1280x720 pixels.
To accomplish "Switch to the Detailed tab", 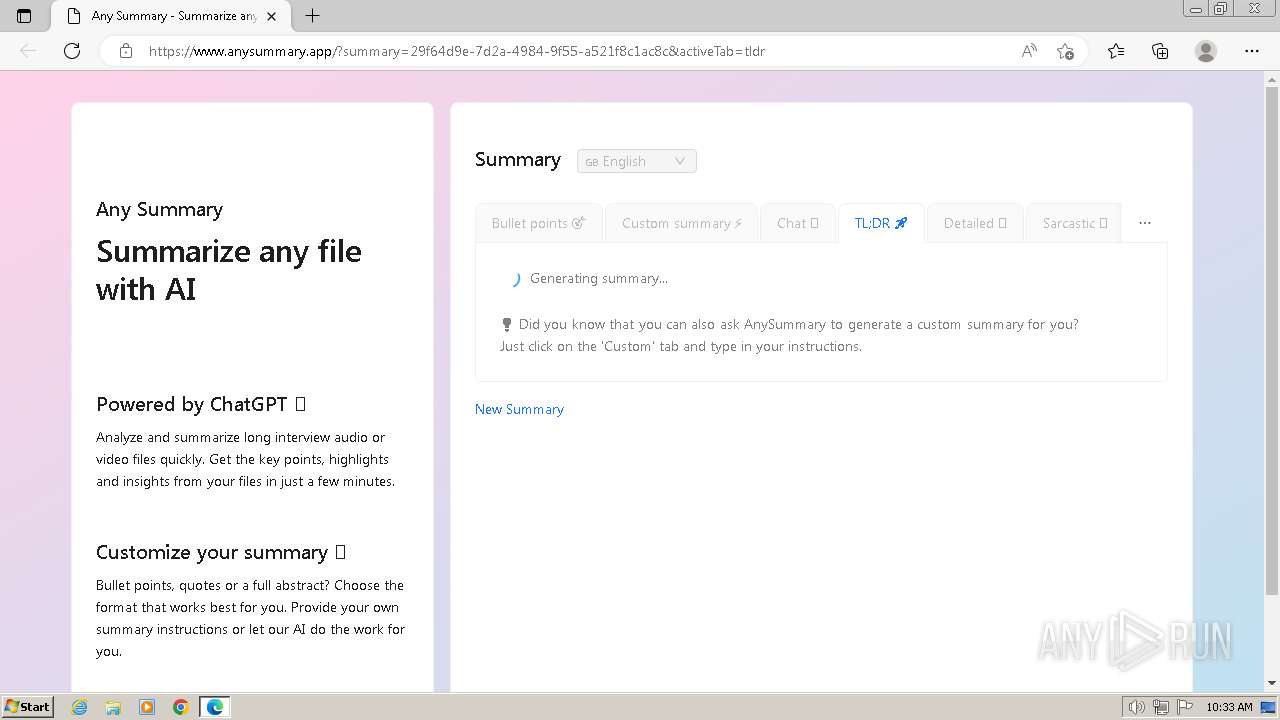I will click(975, 223).
